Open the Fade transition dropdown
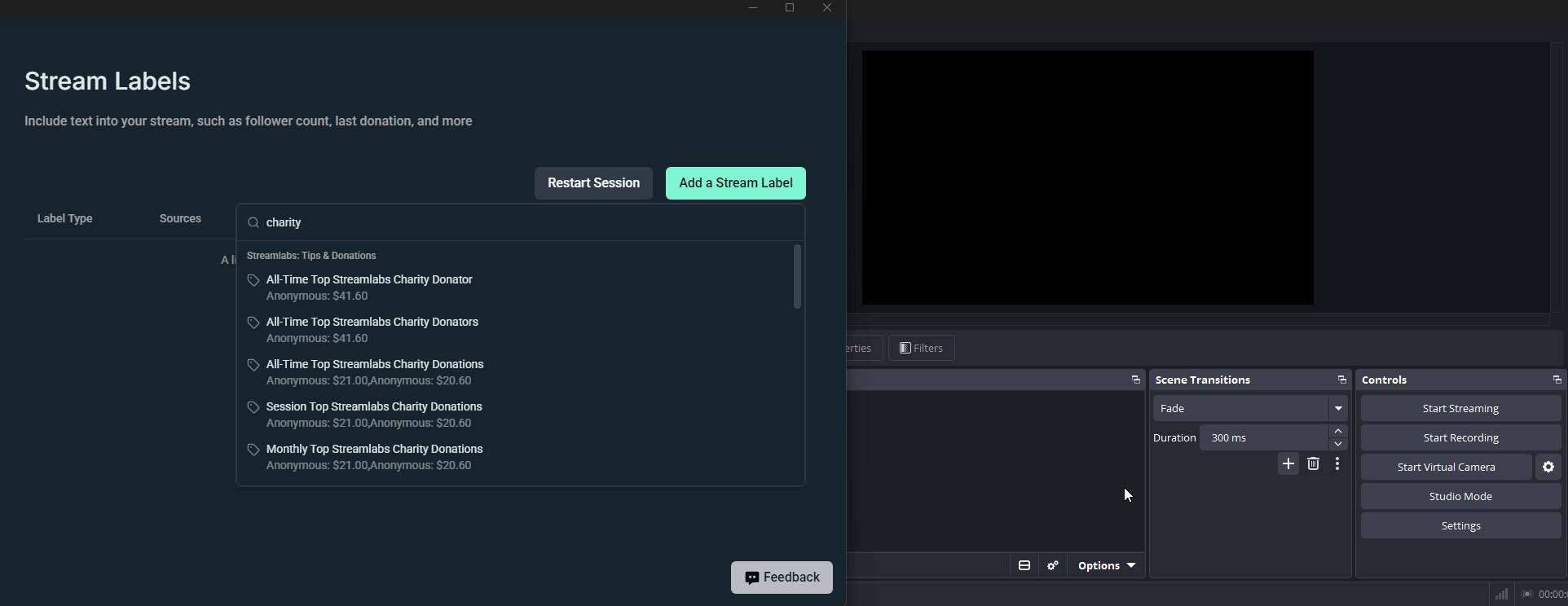This screenshot has width=1568, height=606. 1250,408
